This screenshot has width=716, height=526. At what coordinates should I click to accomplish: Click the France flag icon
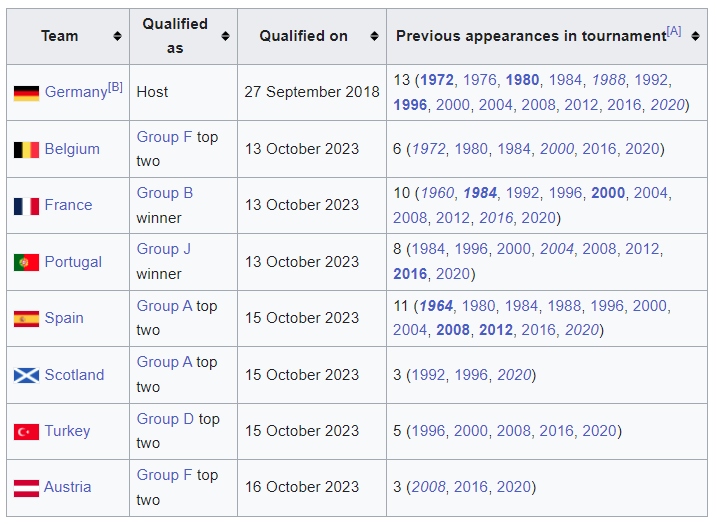[26, 206]
